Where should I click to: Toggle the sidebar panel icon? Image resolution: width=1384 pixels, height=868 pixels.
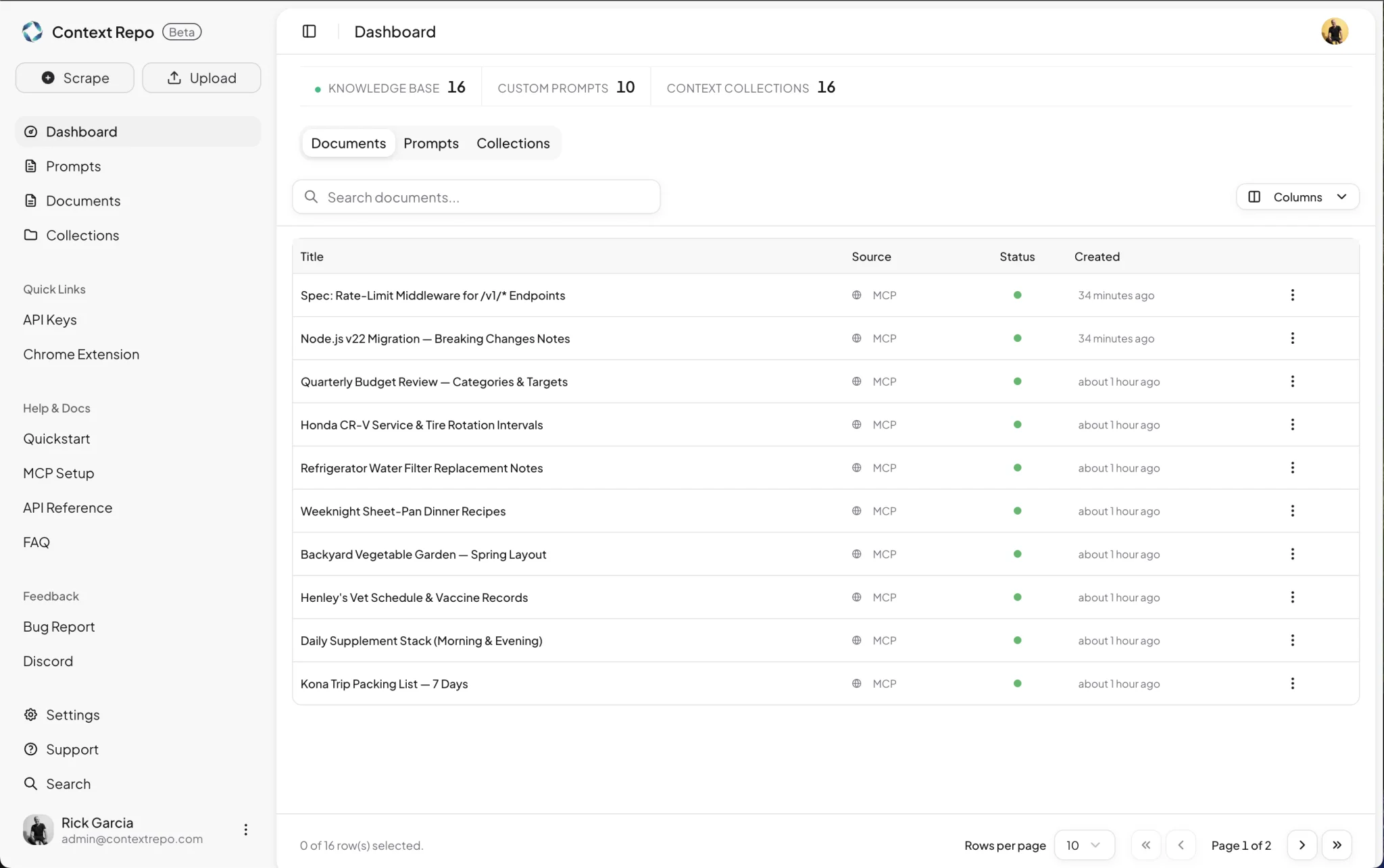(309, 31)
